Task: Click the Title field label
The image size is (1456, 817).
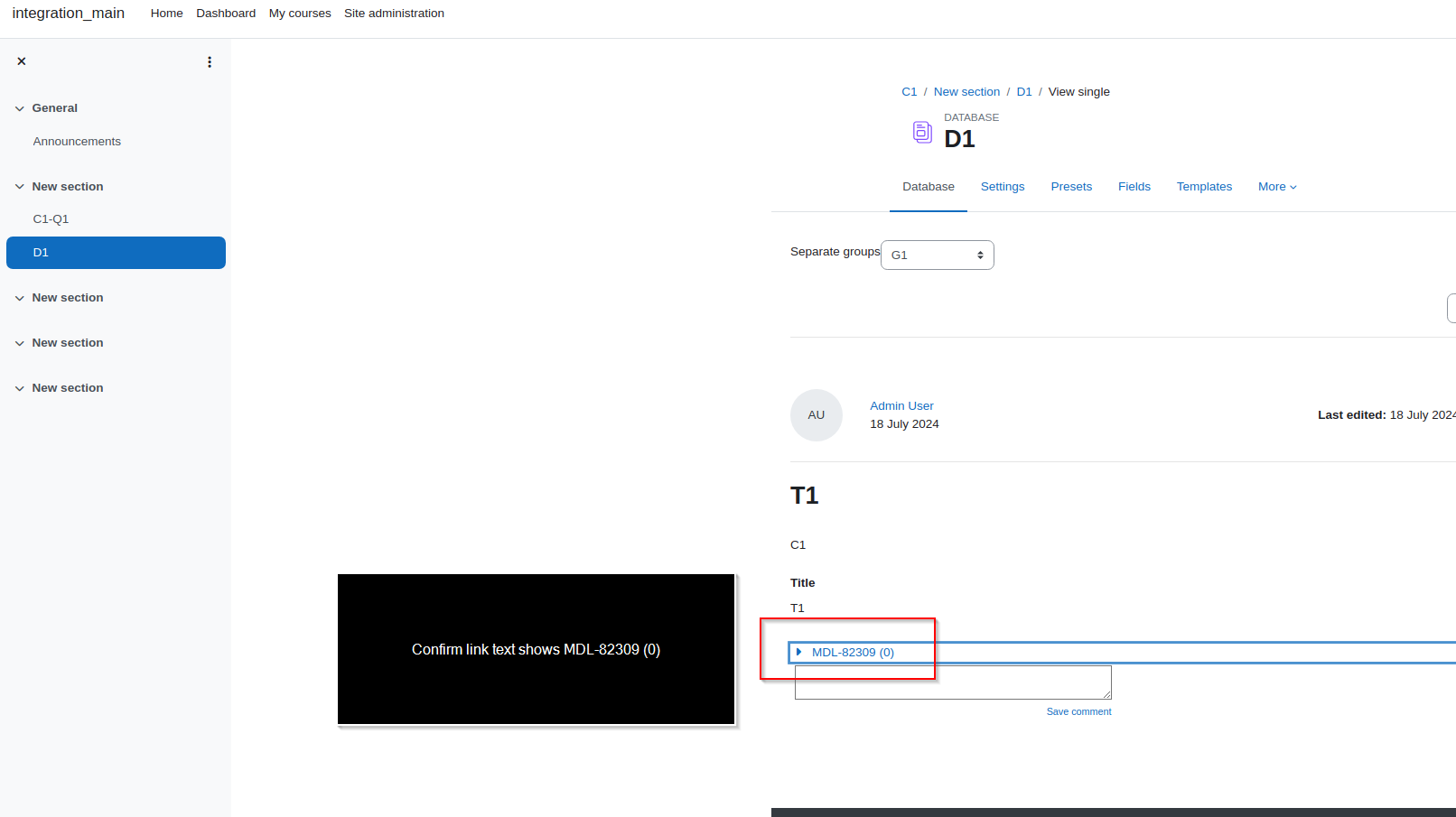Action: coord(802,583)
